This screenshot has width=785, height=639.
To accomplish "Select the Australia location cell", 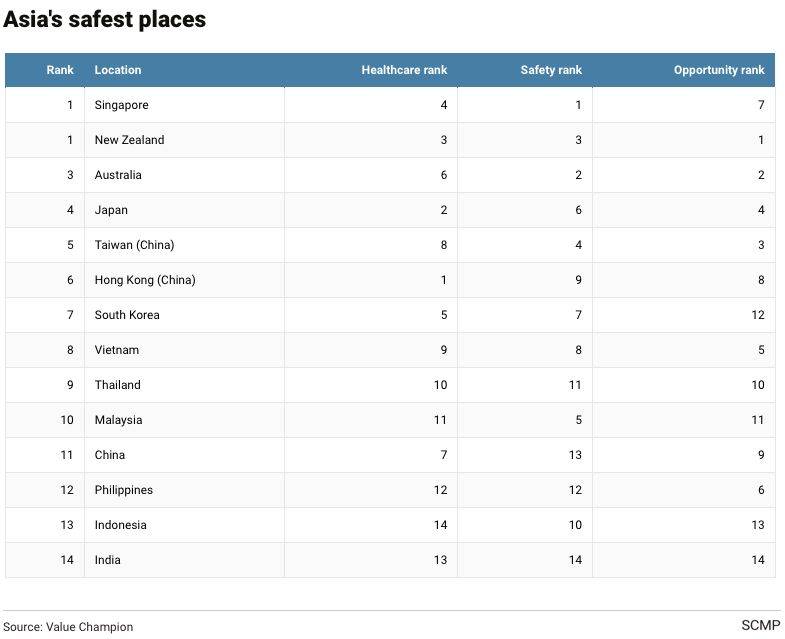I will 118,175.
